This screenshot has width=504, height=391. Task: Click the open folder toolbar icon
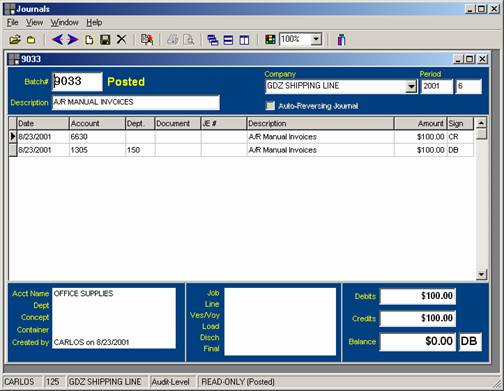click(x=15, y=40)
